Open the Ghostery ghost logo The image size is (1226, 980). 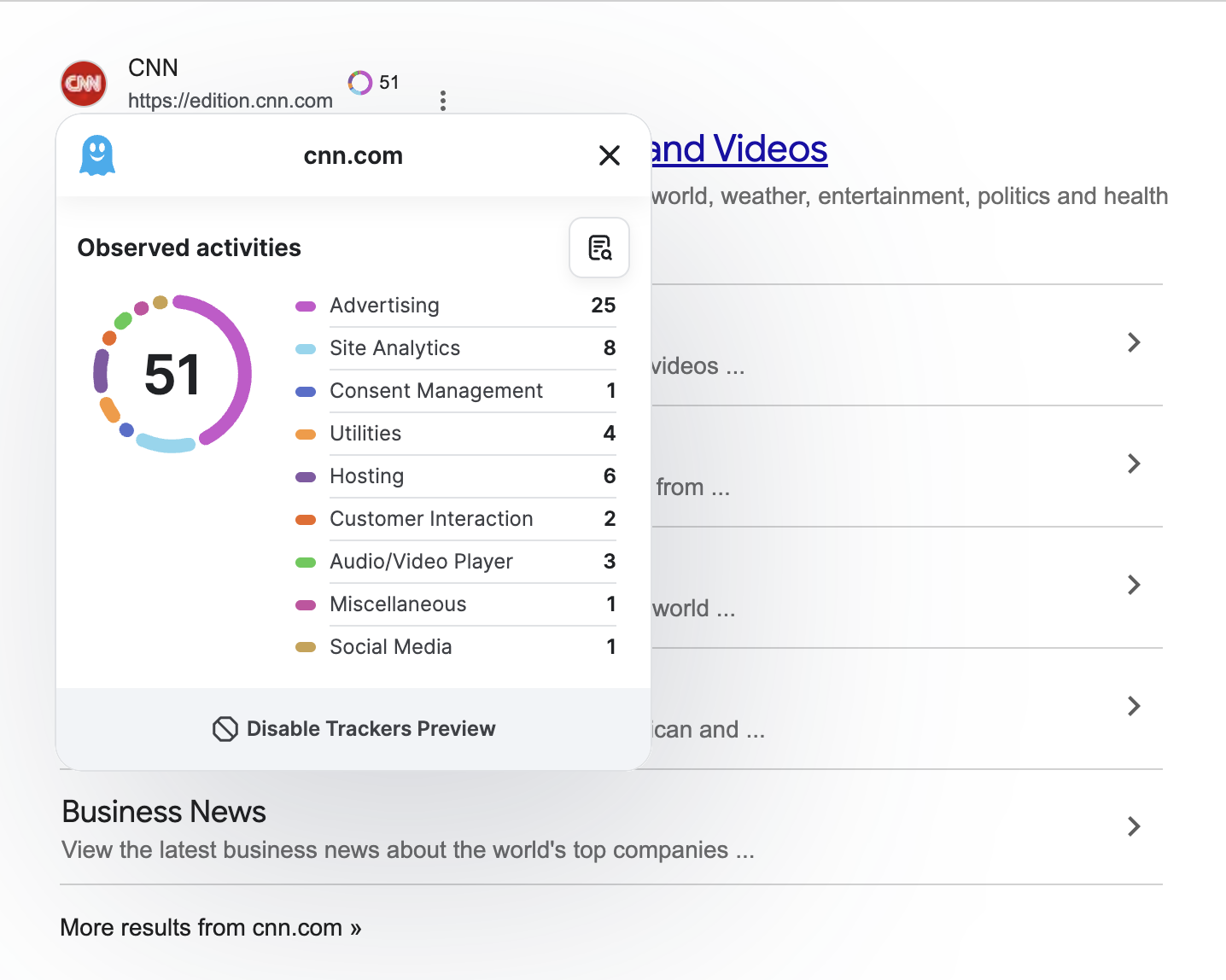[97, 155]
